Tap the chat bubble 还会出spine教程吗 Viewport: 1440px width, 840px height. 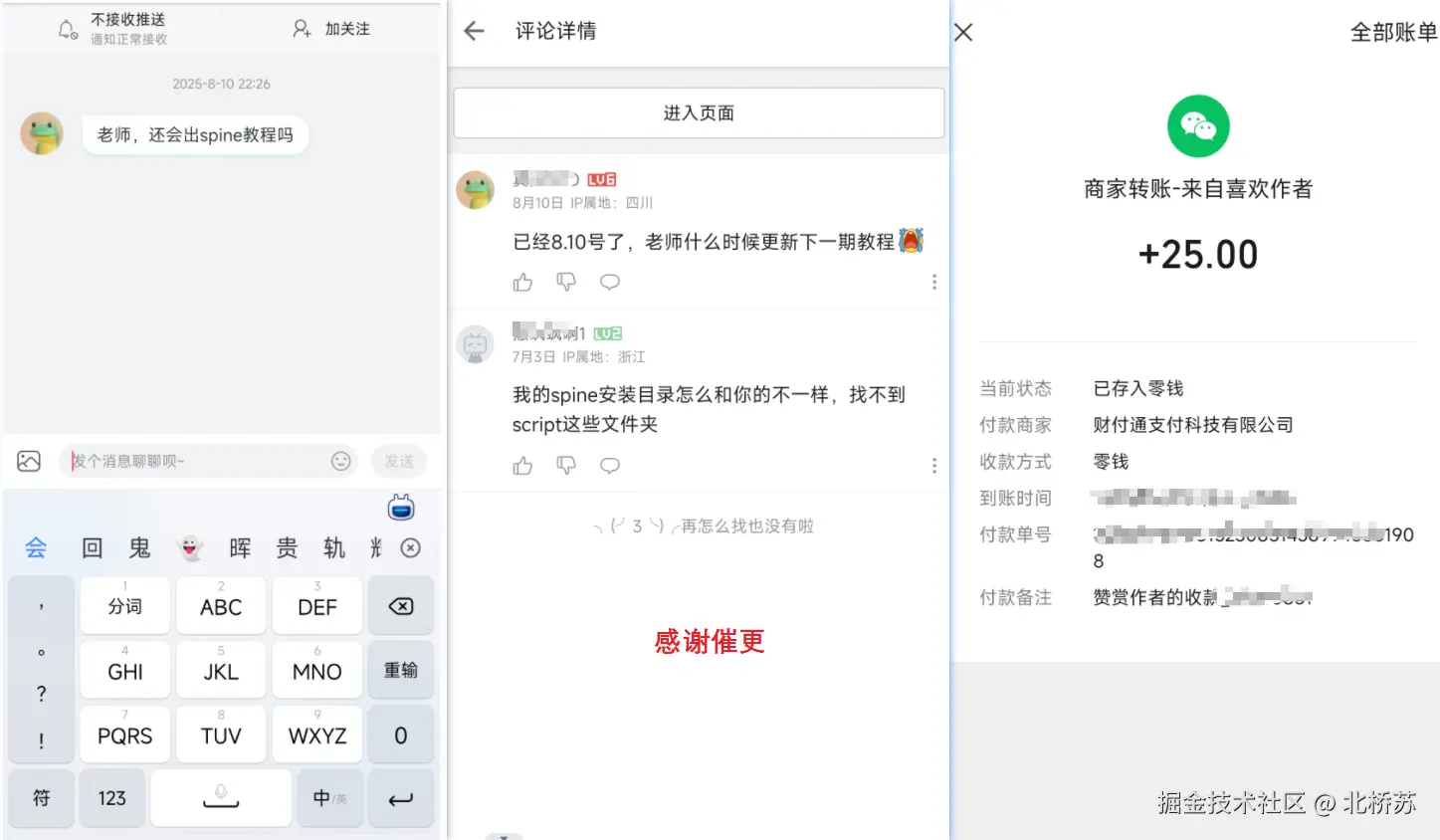(x=195, y=134)
